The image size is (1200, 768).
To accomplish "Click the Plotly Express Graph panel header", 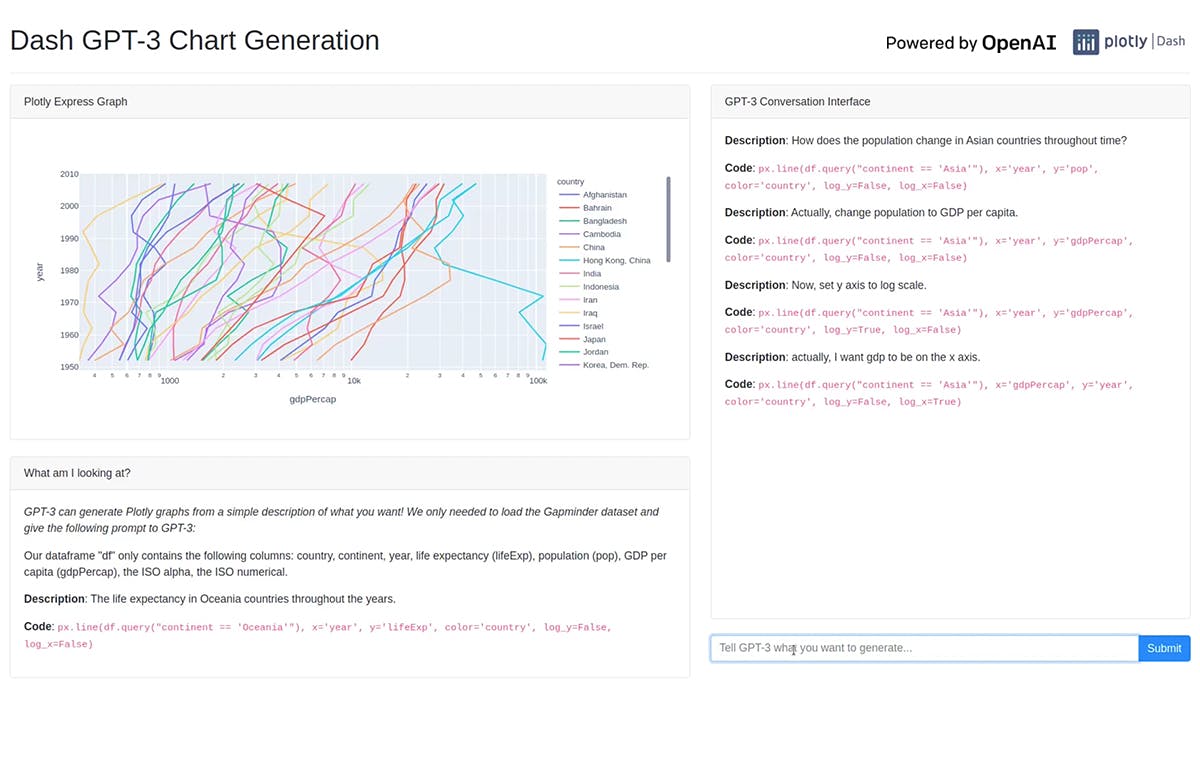I will pos(76,102).
